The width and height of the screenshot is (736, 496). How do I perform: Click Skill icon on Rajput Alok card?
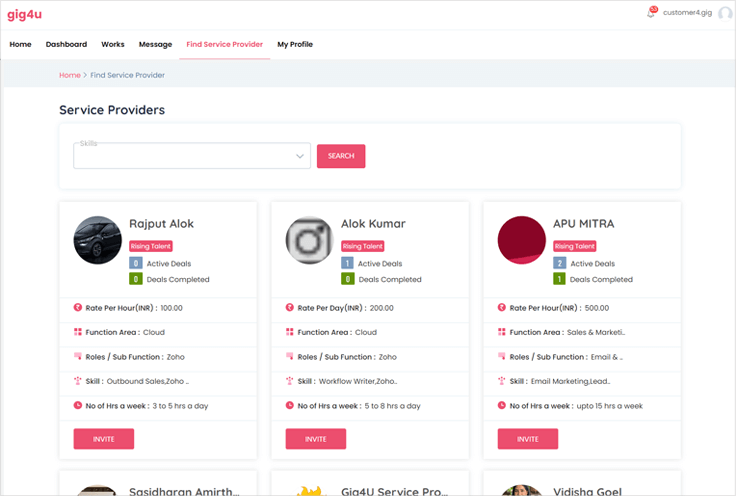[78, 381]
